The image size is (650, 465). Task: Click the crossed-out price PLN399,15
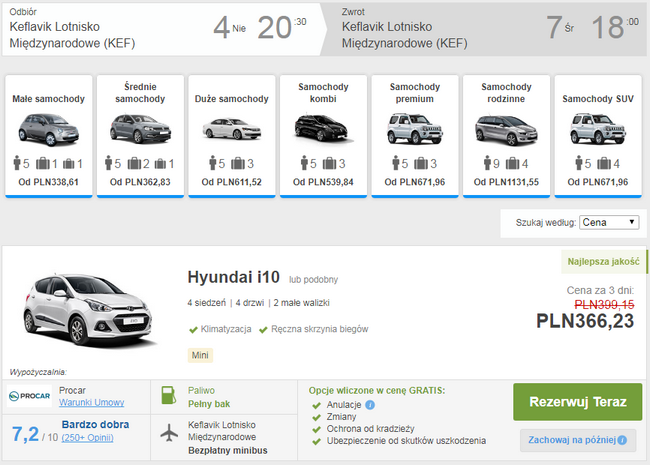click(x=604, y=305)
